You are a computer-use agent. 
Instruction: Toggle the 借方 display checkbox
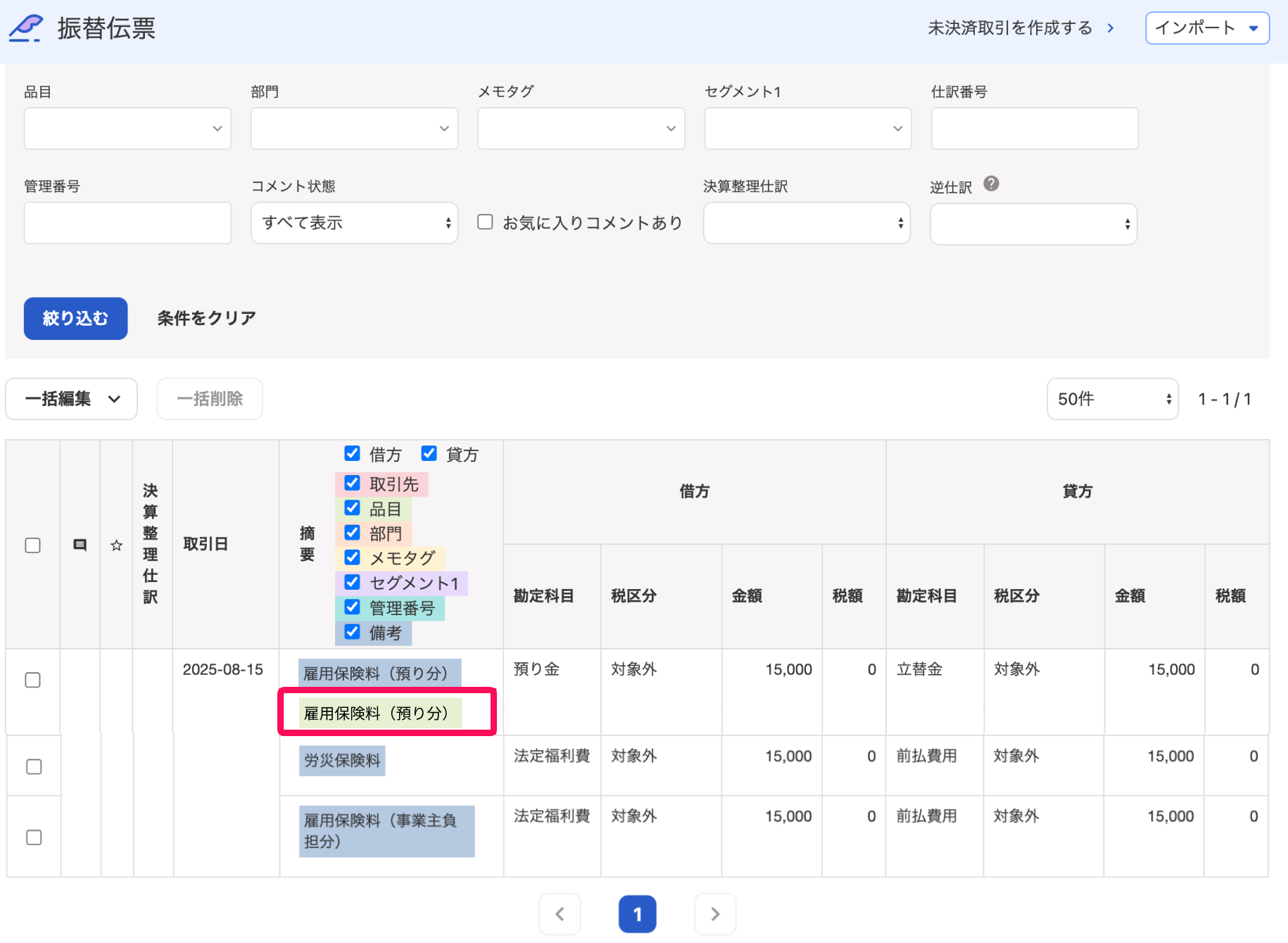click(x=352, y=453)
